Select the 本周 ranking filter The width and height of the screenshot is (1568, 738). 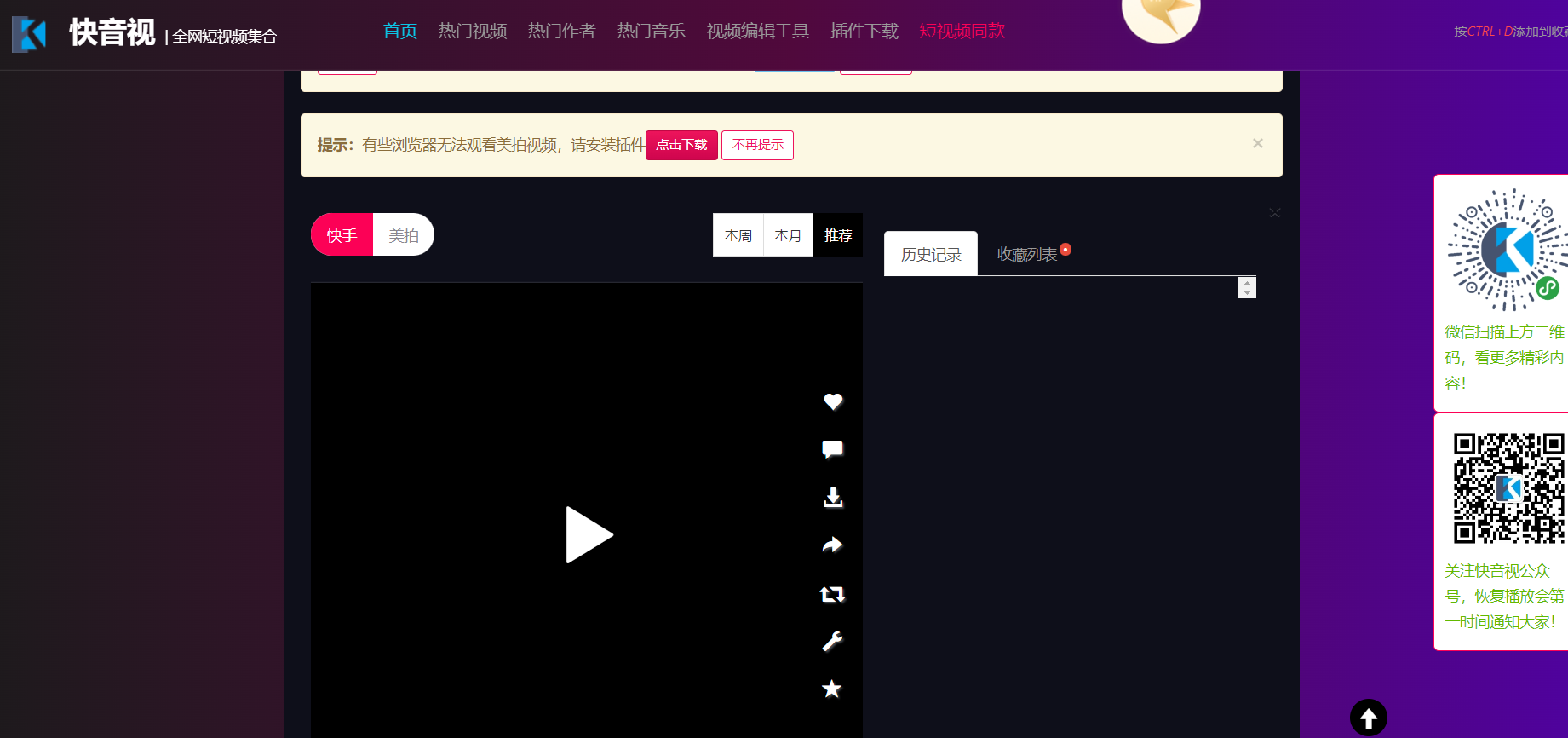click(738, 235)
